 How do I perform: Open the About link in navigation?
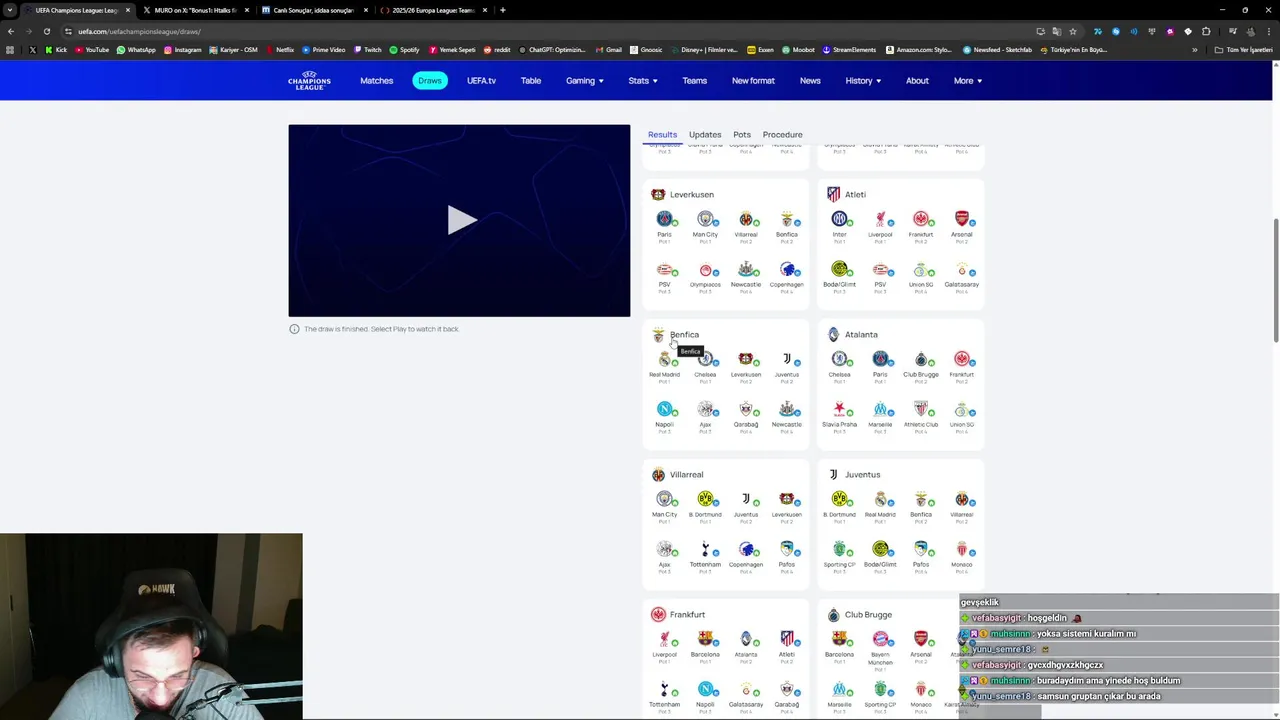[917, 80]
